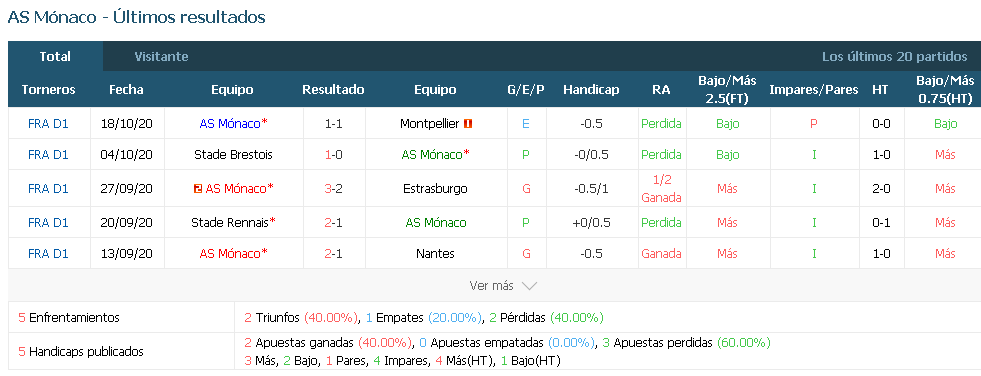Click the 1-1 result against Montpellier
Image resolution: width=981 pixels, height=376 pixels.
click(x=333, y=124)
